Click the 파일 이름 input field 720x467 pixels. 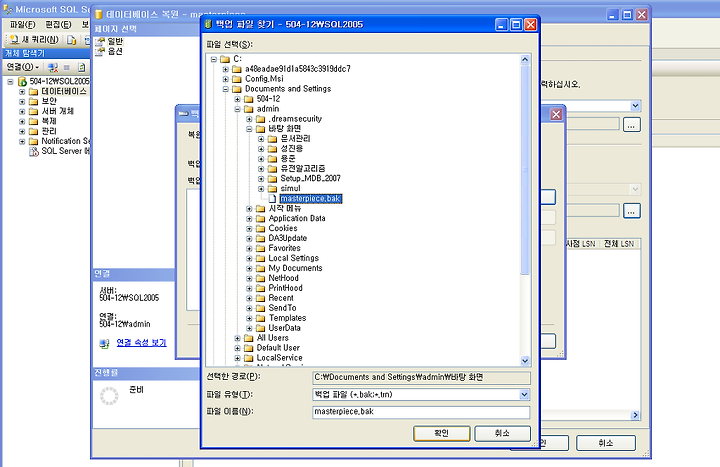[x=421, y=412]
